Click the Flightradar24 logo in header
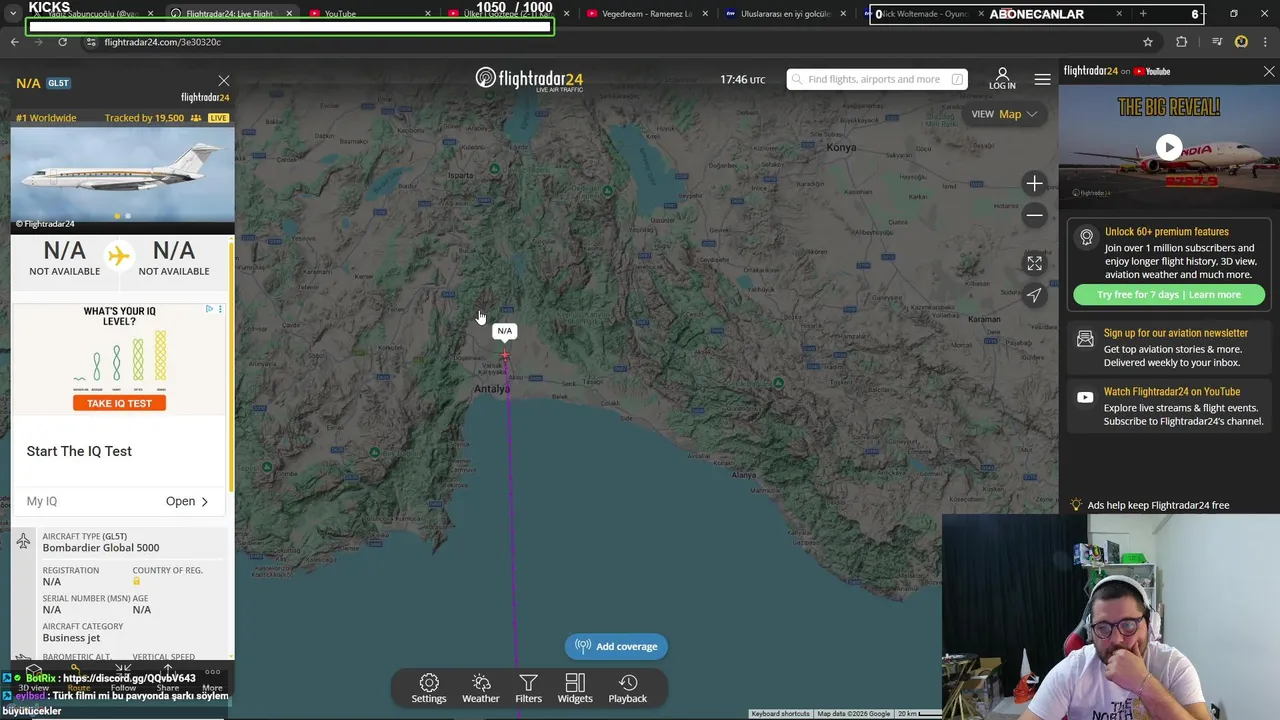The image size is (1280, 720). [x=529, y=79]
